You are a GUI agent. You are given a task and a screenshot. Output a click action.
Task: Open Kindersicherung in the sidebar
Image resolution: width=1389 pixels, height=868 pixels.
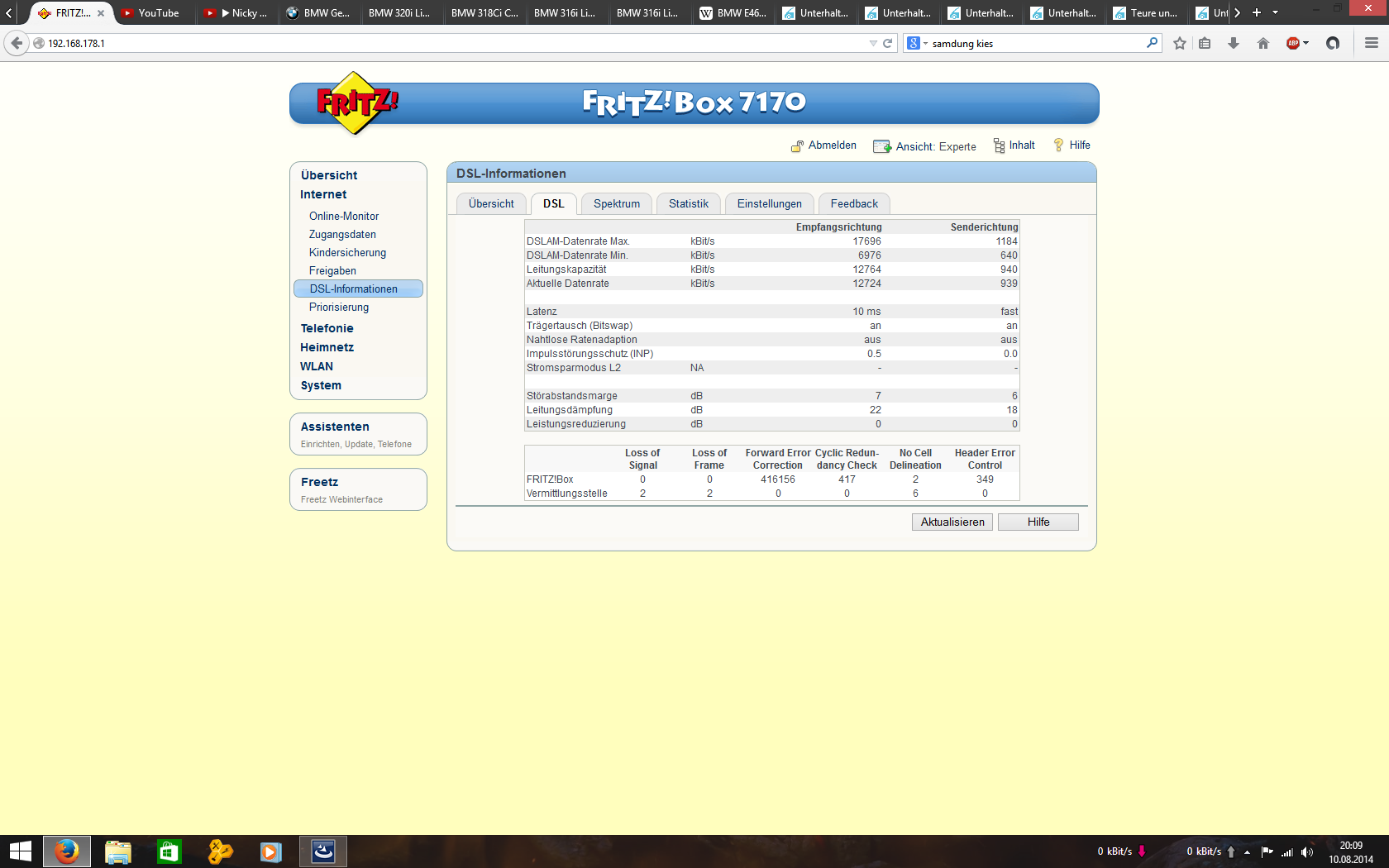click(x=347, y=252)
